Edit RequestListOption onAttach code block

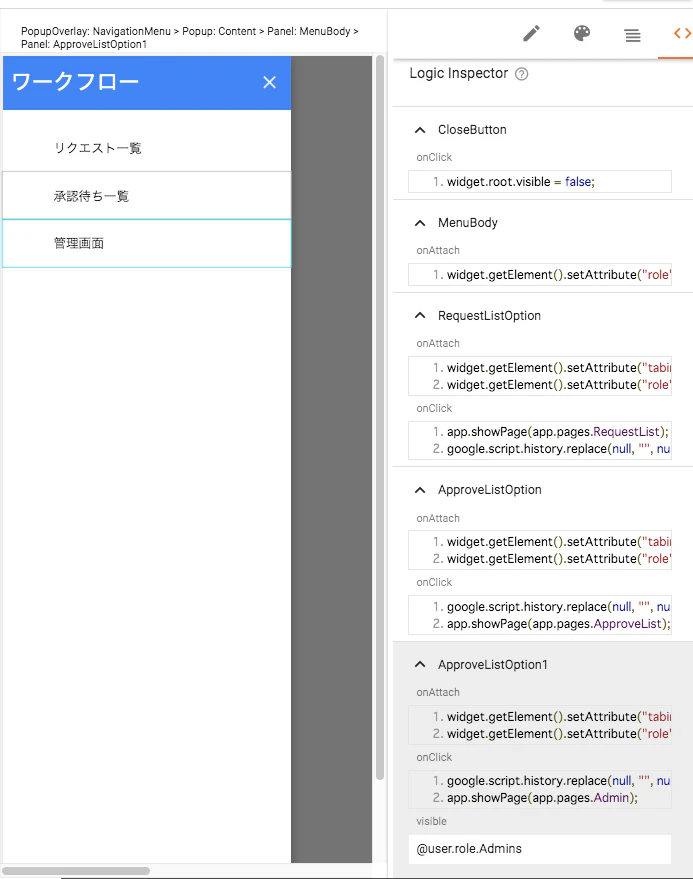tap(539, 376)
